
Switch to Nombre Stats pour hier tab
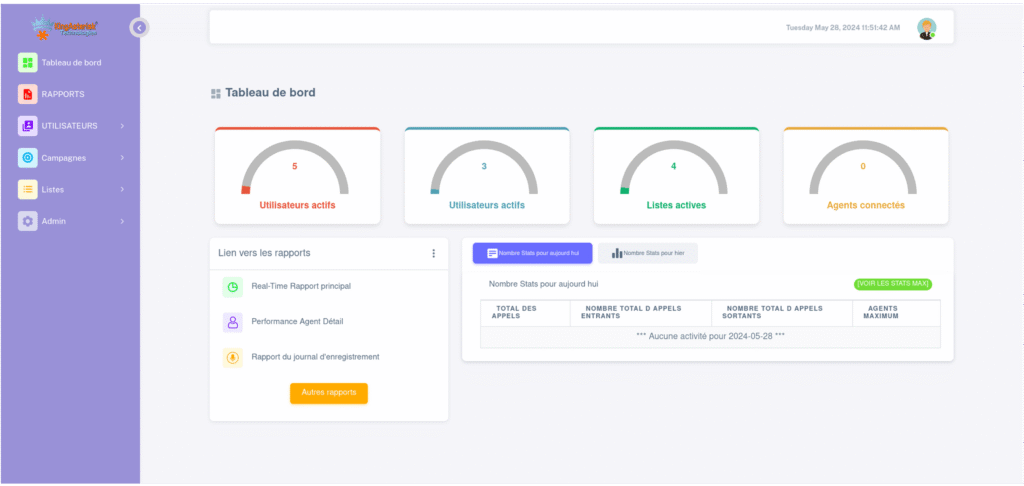pyautogui.click(x=647, y=254)
